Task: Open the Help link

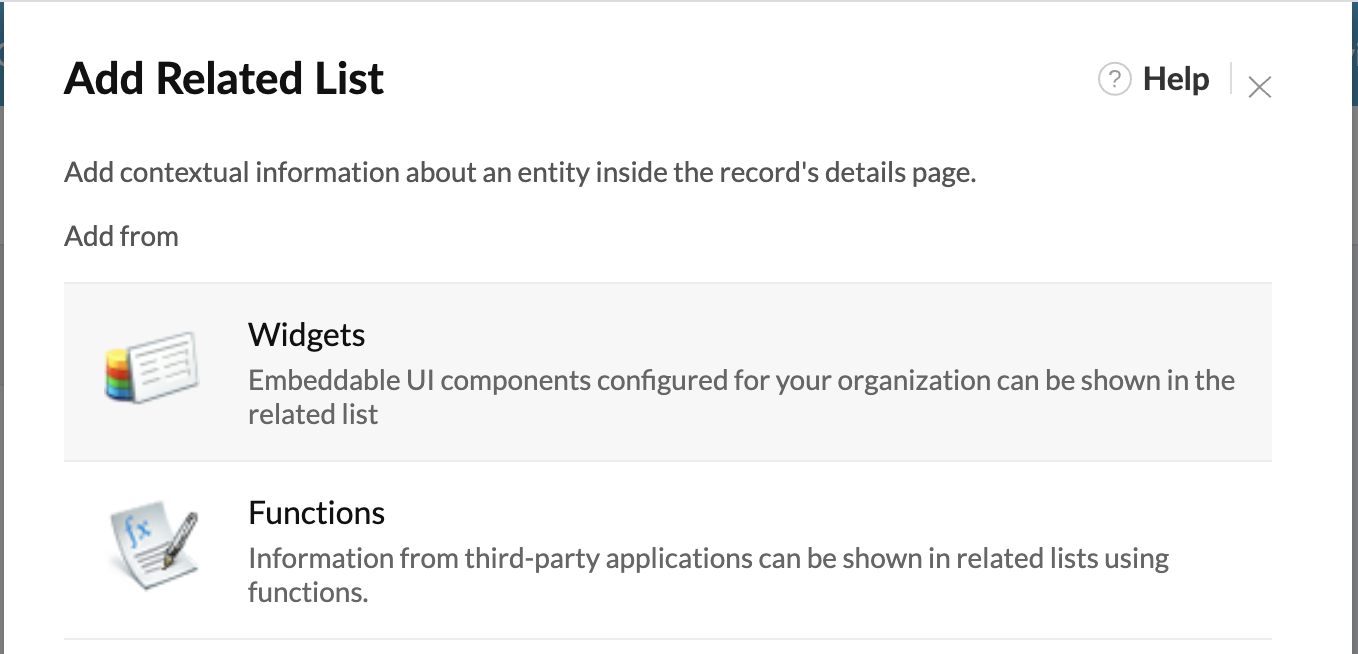Action: click(1176, 79)
